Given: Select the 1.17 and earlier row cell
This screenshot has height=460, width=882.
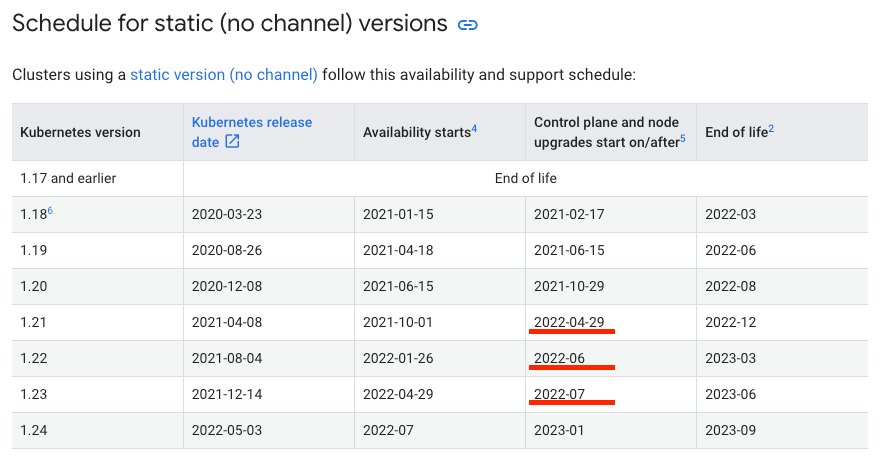Looking at the screenshot, I should [97, 178].
